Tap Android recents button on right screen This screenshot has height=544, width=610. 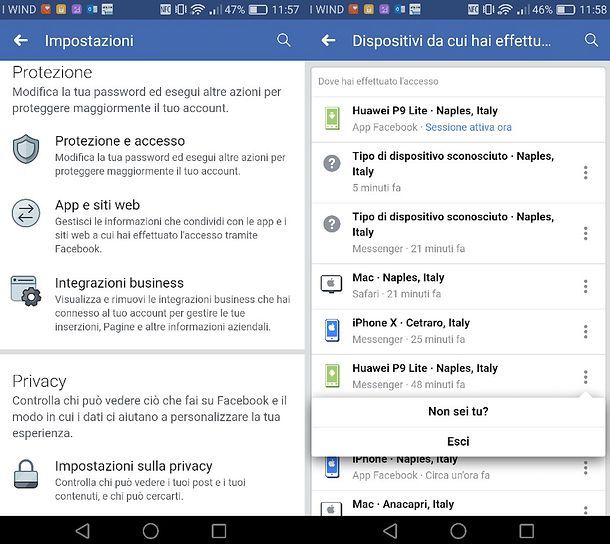coord(526,530)
